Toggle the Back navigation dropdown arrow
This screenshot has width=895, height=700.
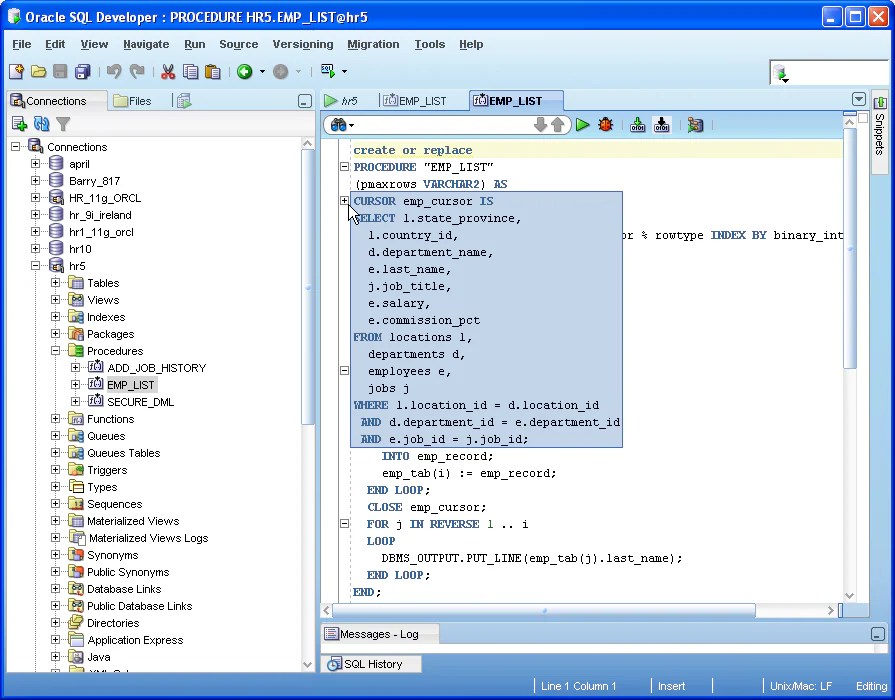[263, 71]
